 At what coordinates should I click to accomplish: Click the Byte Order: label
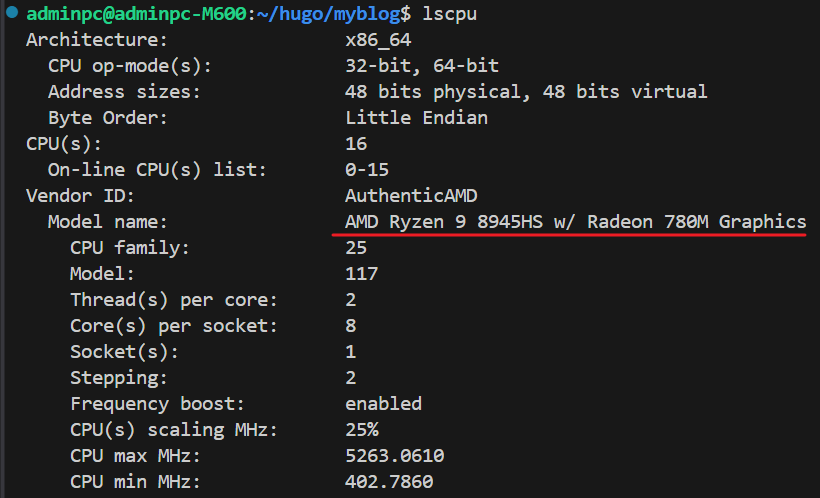pyautogui.click(x=108, y=118)
